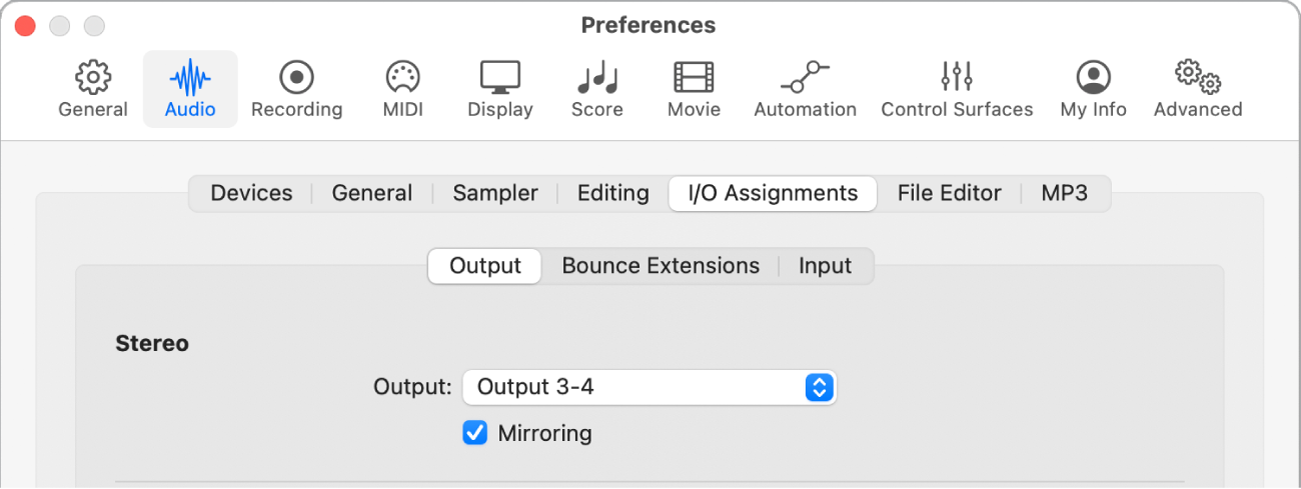Switch to the MP3 tab
The width and height of the screenshot is (1301, 489).
(1064, 193)
